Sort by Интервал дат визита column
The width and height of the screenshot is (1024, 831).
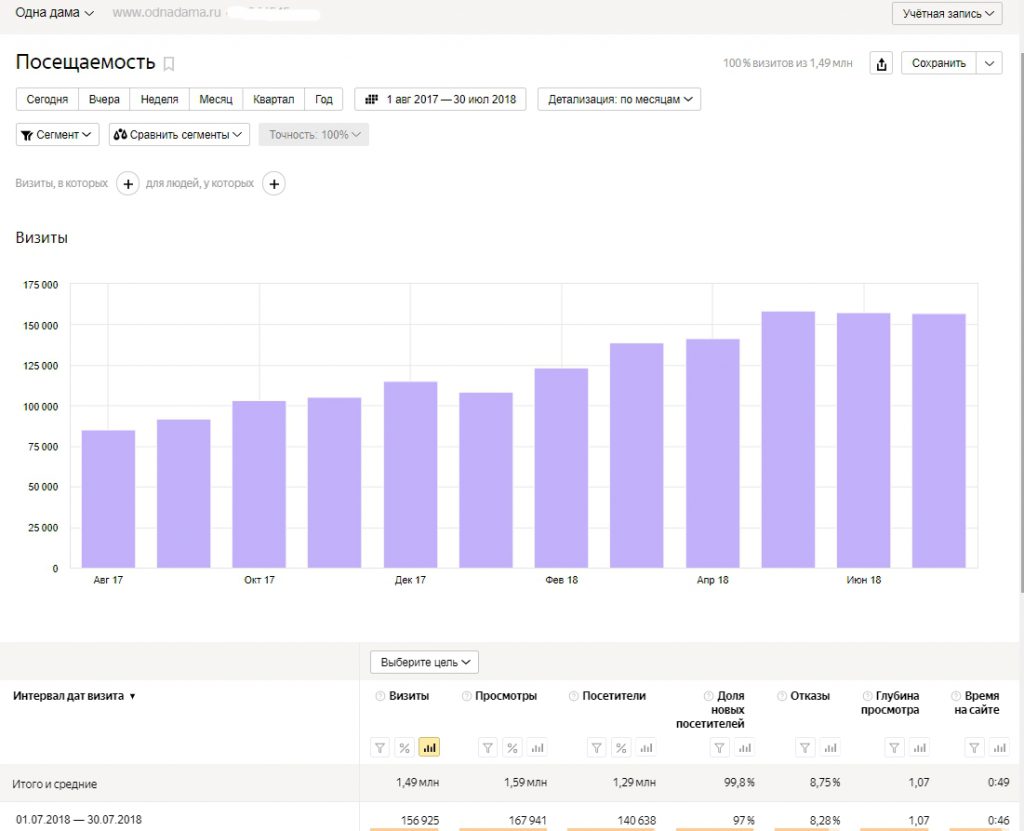click(74, 696)
